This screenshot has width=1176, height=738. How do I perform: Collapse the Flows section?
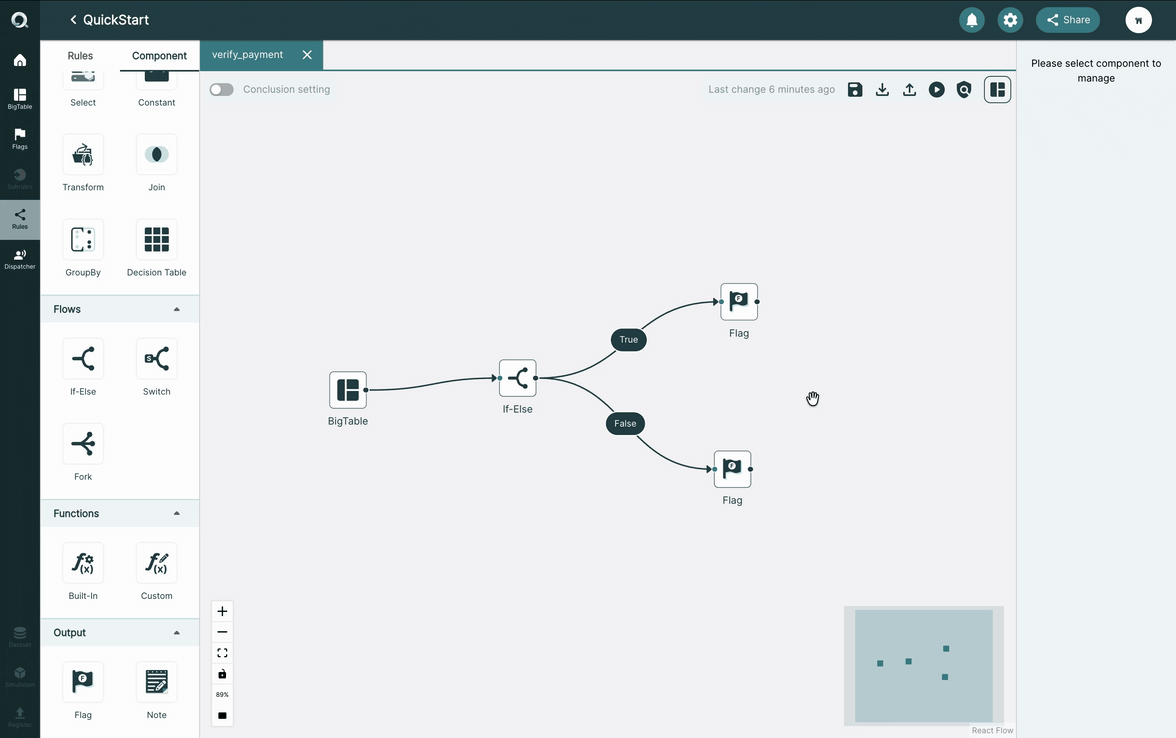(x=177, y=309)
